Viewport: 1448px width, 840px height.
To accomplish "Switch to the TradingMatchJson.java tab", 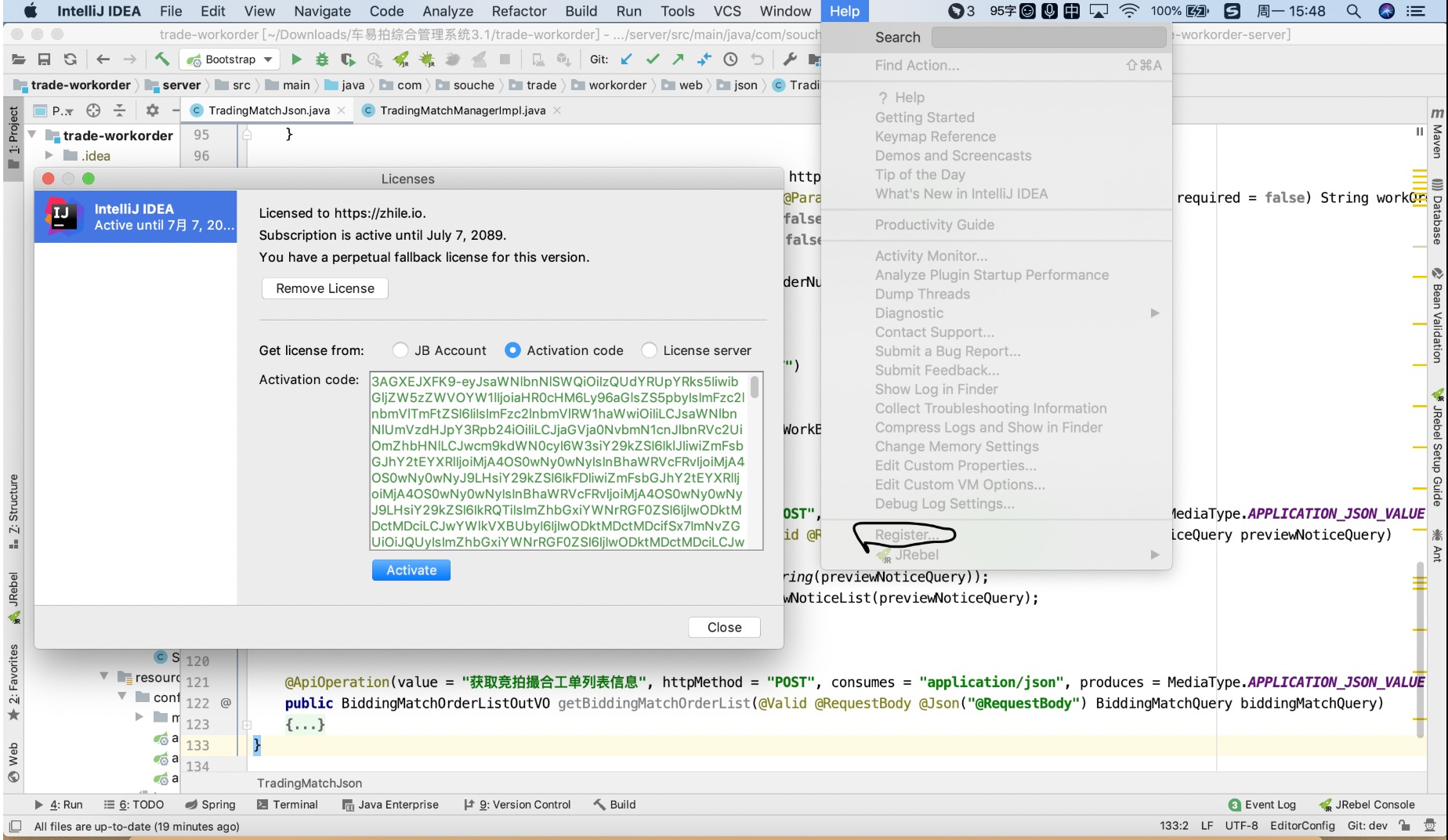I will 269,110.
